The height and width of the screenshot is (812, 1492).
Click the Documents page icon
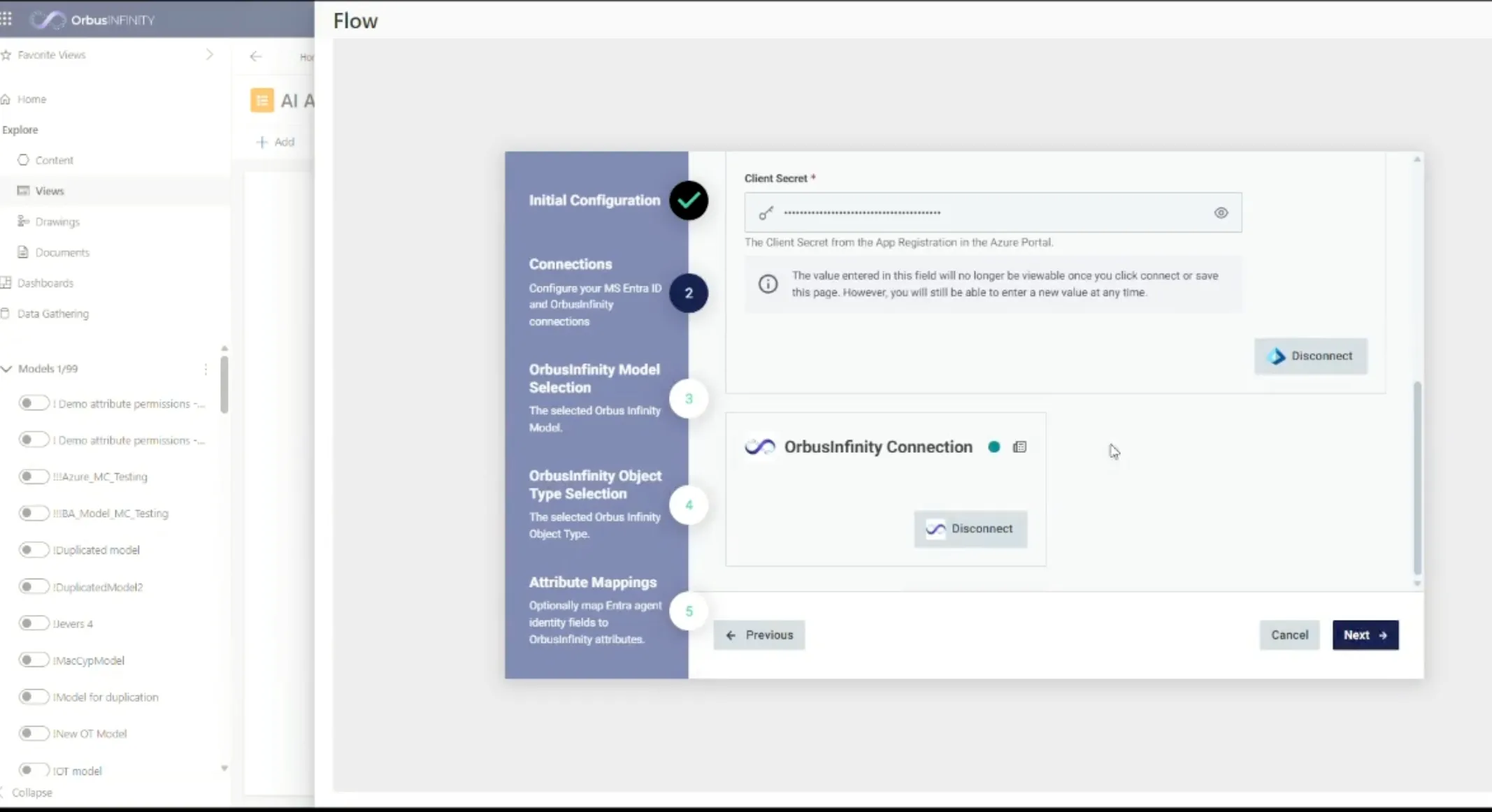coord(23,252)
